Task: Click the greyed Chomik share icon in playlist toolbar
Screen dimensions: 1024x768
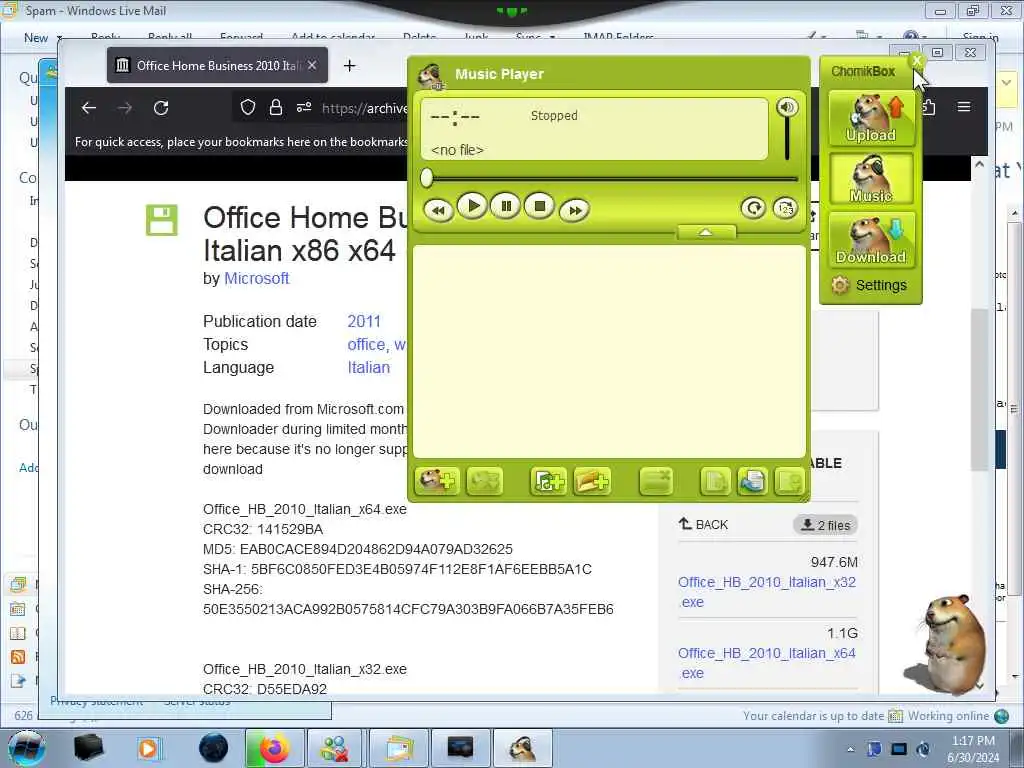Action: coord(484,482)
